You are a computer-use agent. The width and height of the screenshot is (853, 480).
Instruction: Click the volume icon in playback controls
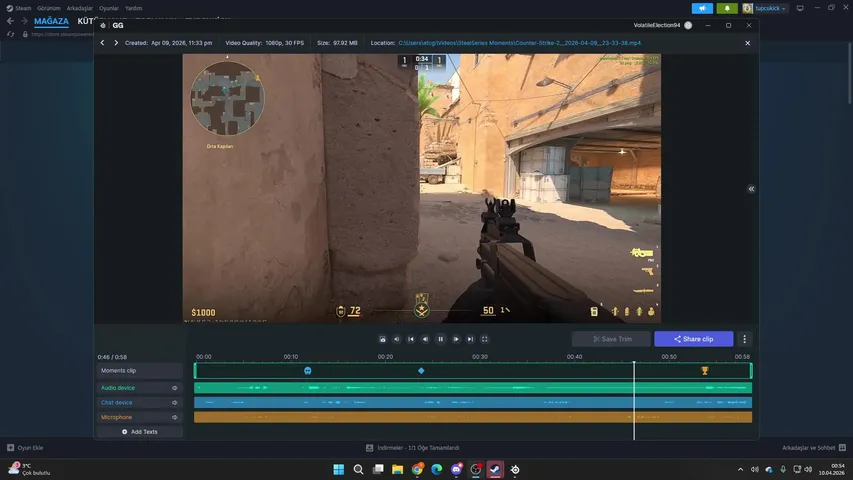(x=397, y=339)
